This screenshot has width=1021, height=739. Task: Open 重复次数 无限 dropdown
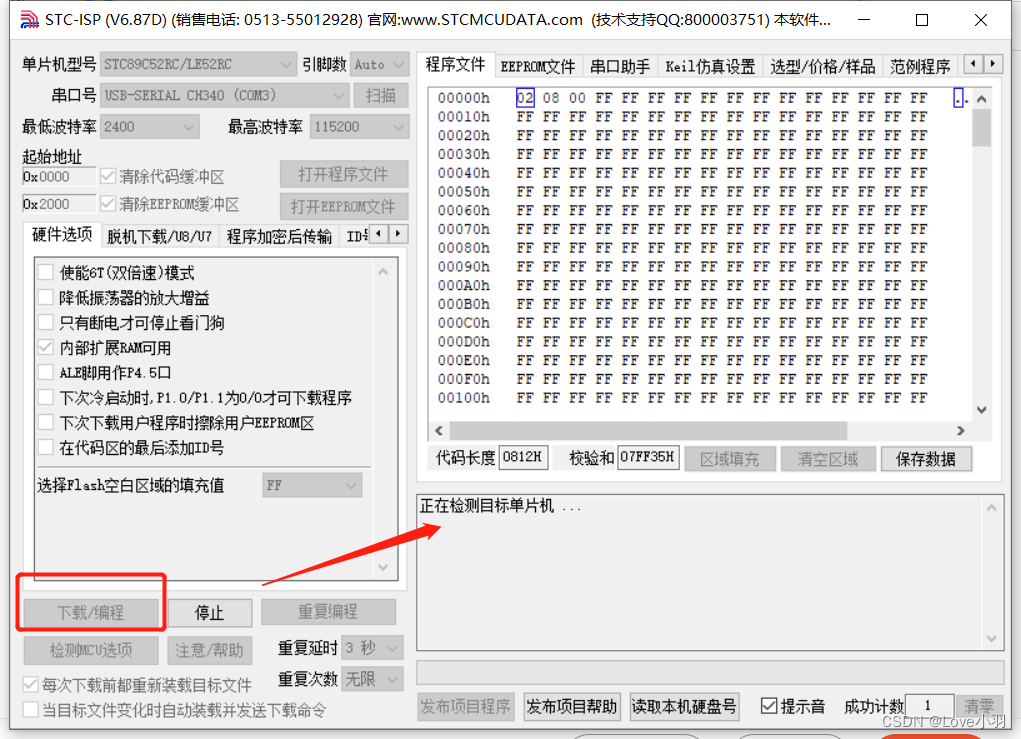[372, 679]
